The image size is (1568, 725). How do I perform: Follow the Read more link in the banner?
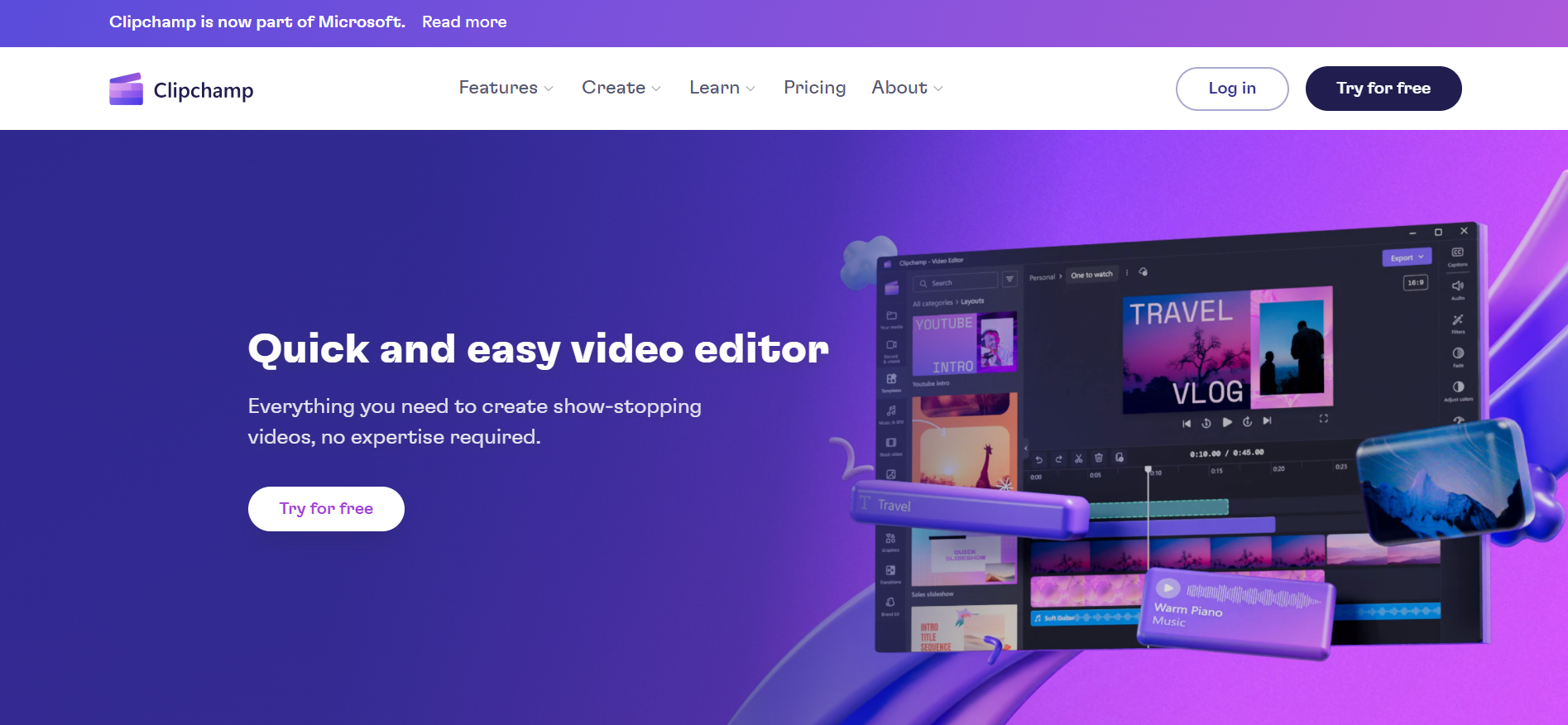click(x=464, y=22)
